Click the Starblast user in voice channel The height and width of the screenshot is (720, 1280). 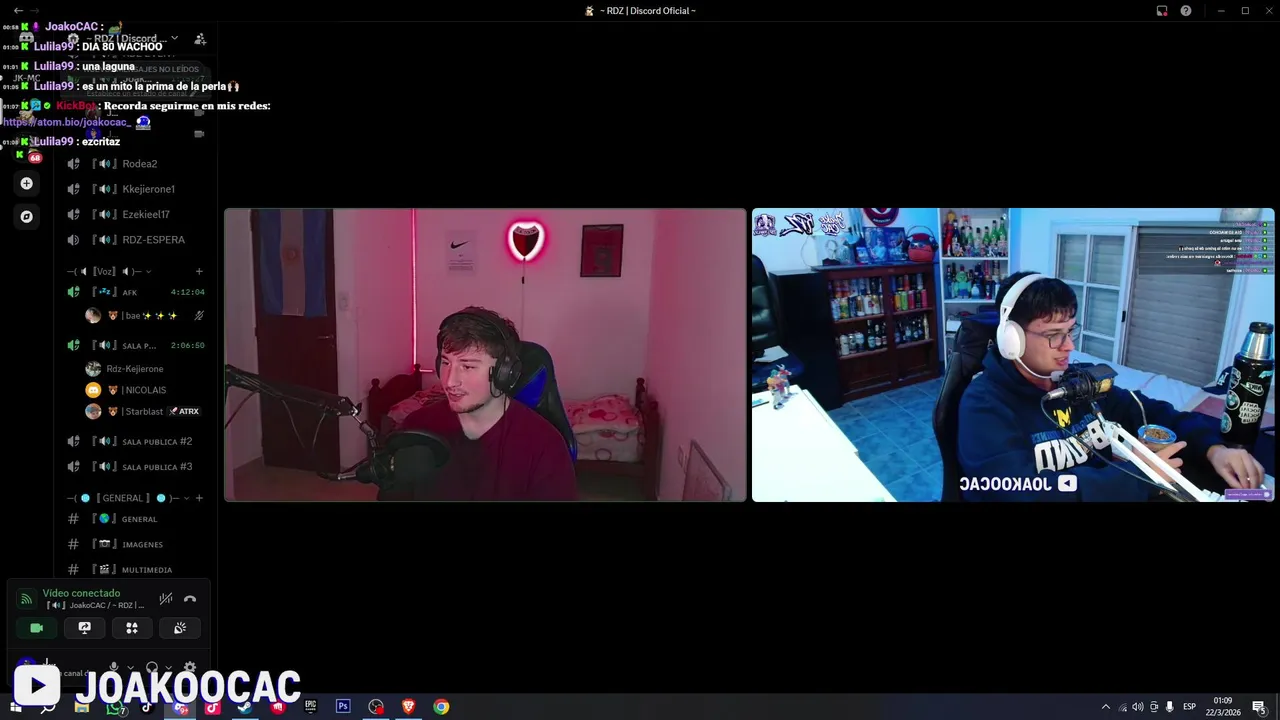[146, 411]
